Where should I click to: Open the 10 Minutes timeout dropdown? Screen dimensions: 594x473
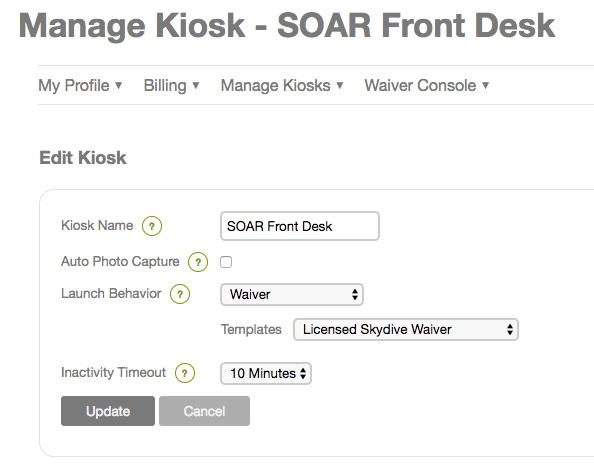click(x=266, y=373)
